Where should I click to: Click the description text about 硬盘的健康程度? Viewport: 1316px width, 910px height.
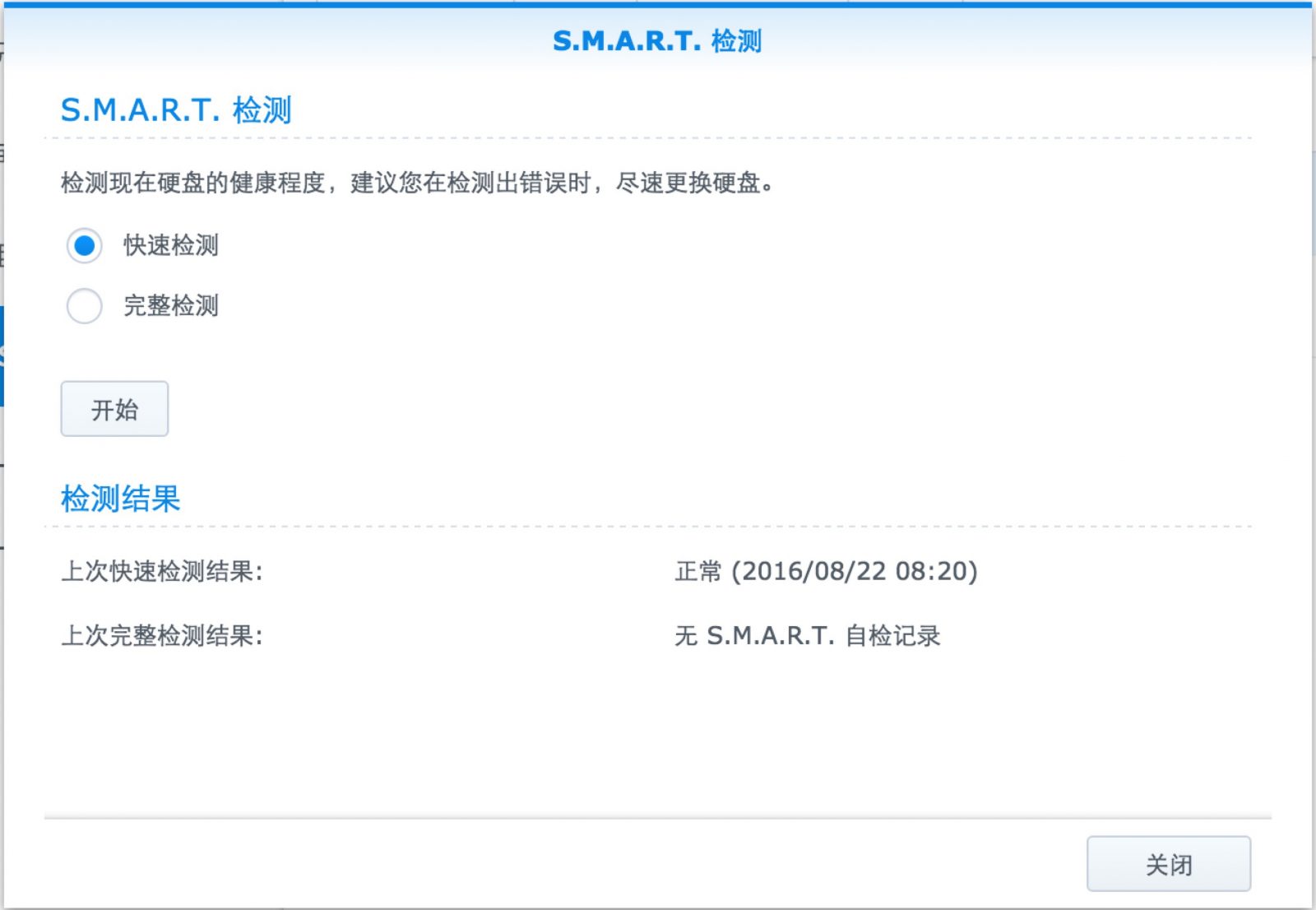tap(417, 183)
